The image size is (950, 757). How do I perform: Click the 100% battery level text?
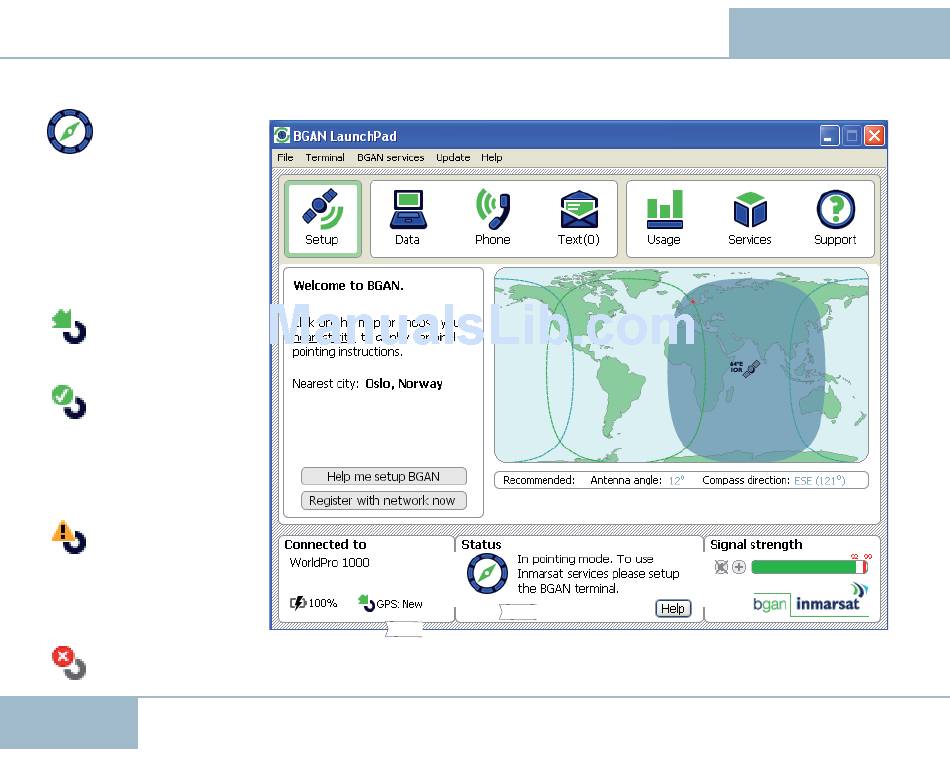[x=323, y=603]
